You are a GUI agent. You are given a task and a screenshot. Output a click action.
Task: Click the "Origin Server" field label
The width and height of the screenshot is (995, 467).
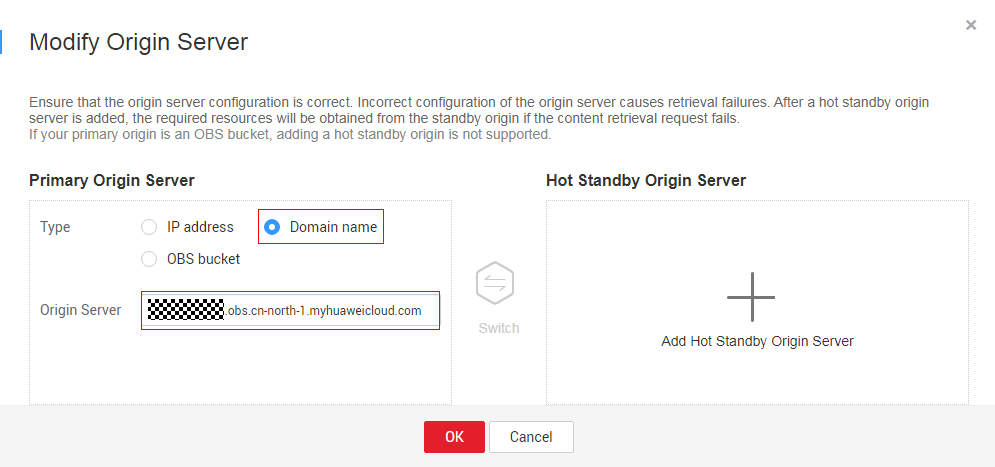[81, 310]
